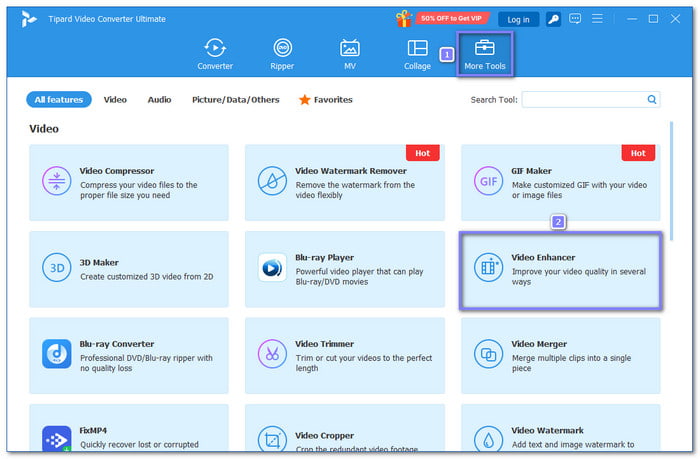Screen dimensions: 700x459
Task: Open the Video Watermark Remover tool
Action: 344,182
